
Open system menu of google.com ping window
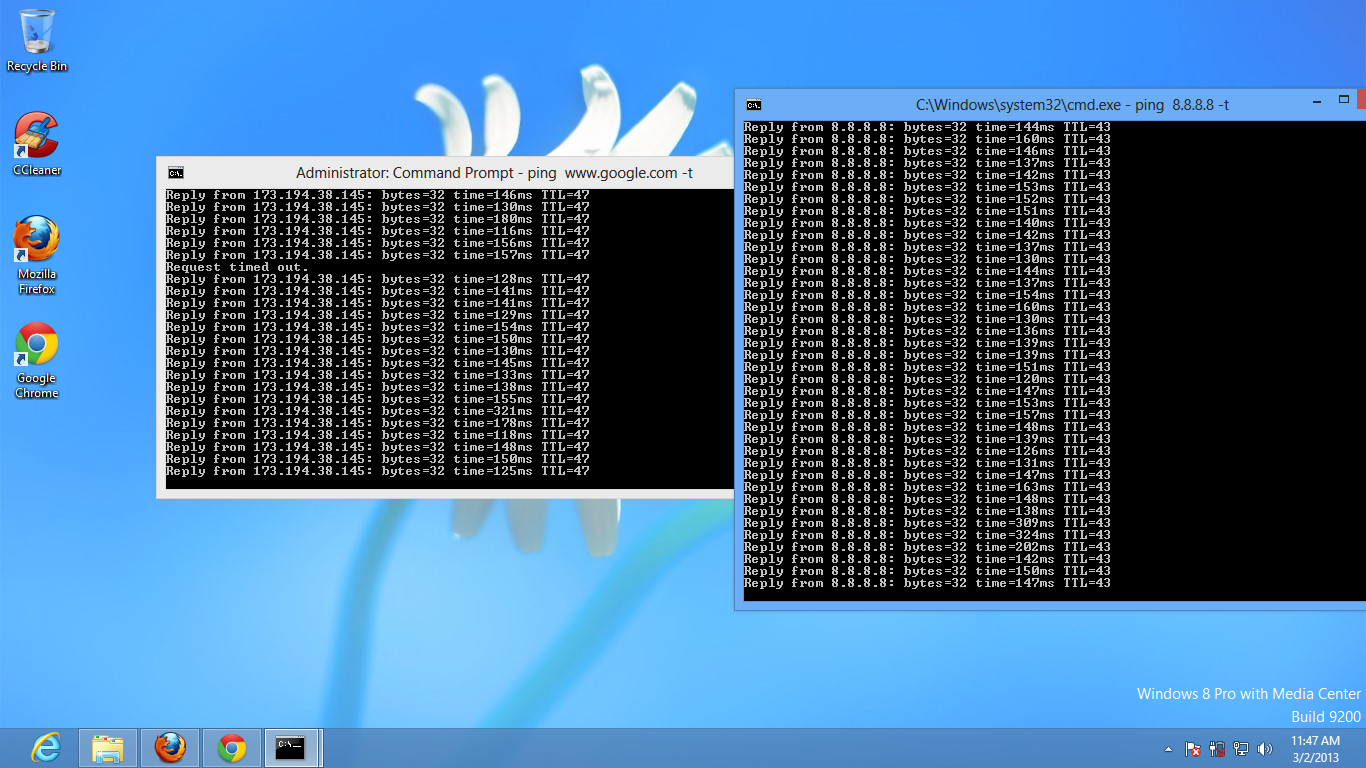point(176,173)
